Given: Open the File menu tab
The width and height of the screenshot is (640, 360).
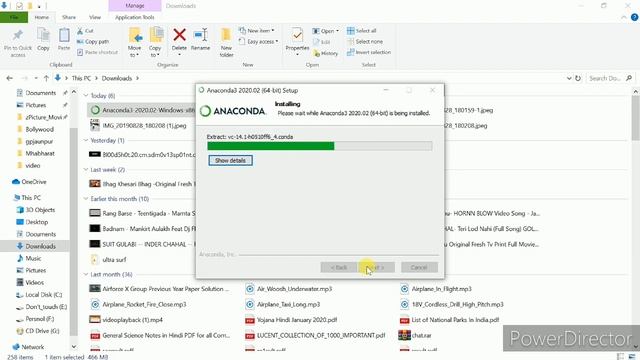Looking at the screenshot, I should pyautogui.click(x=14, y=17).
